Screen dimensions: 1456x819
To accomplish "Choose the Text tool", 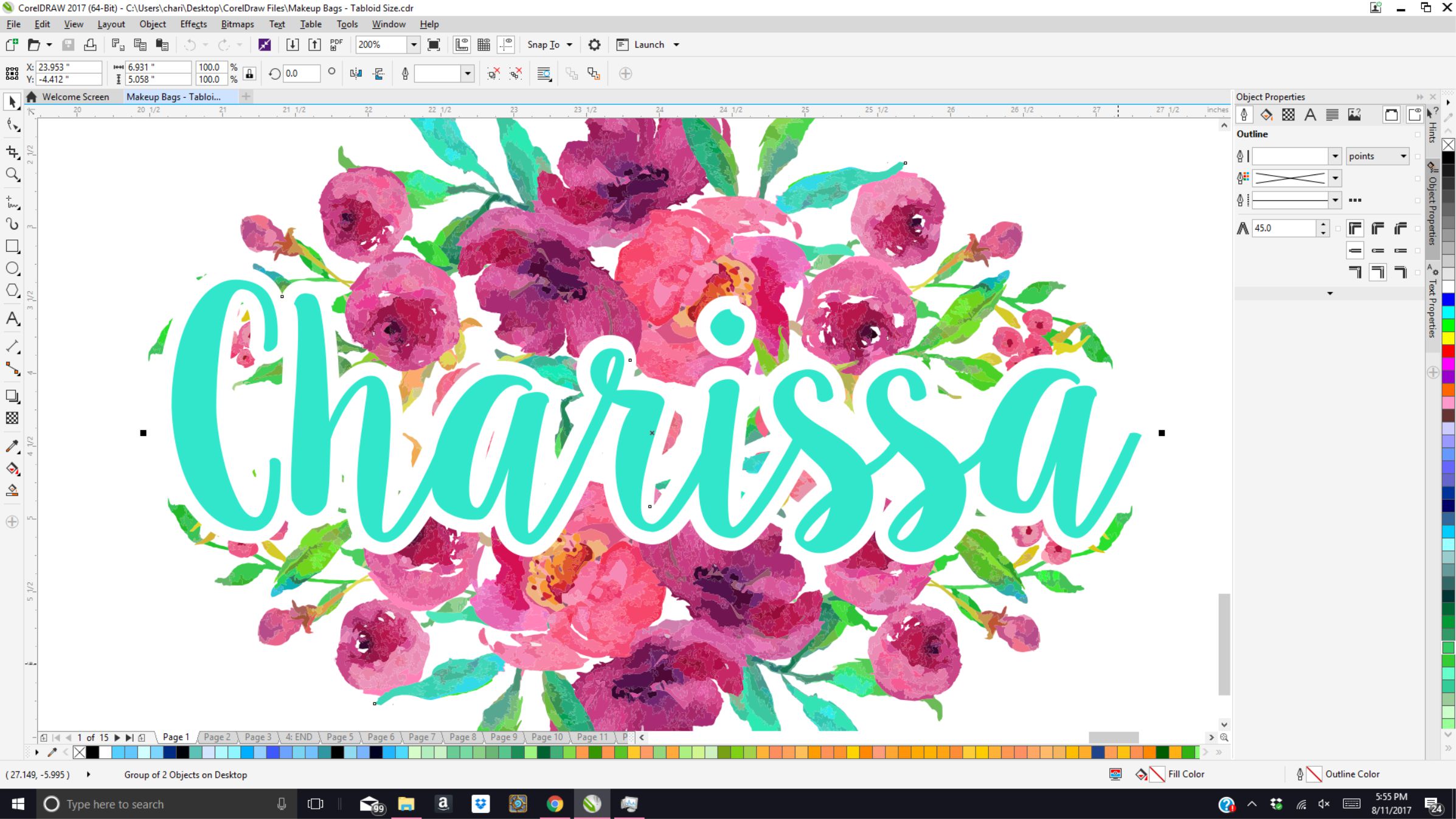I will (x=12, y=319).
